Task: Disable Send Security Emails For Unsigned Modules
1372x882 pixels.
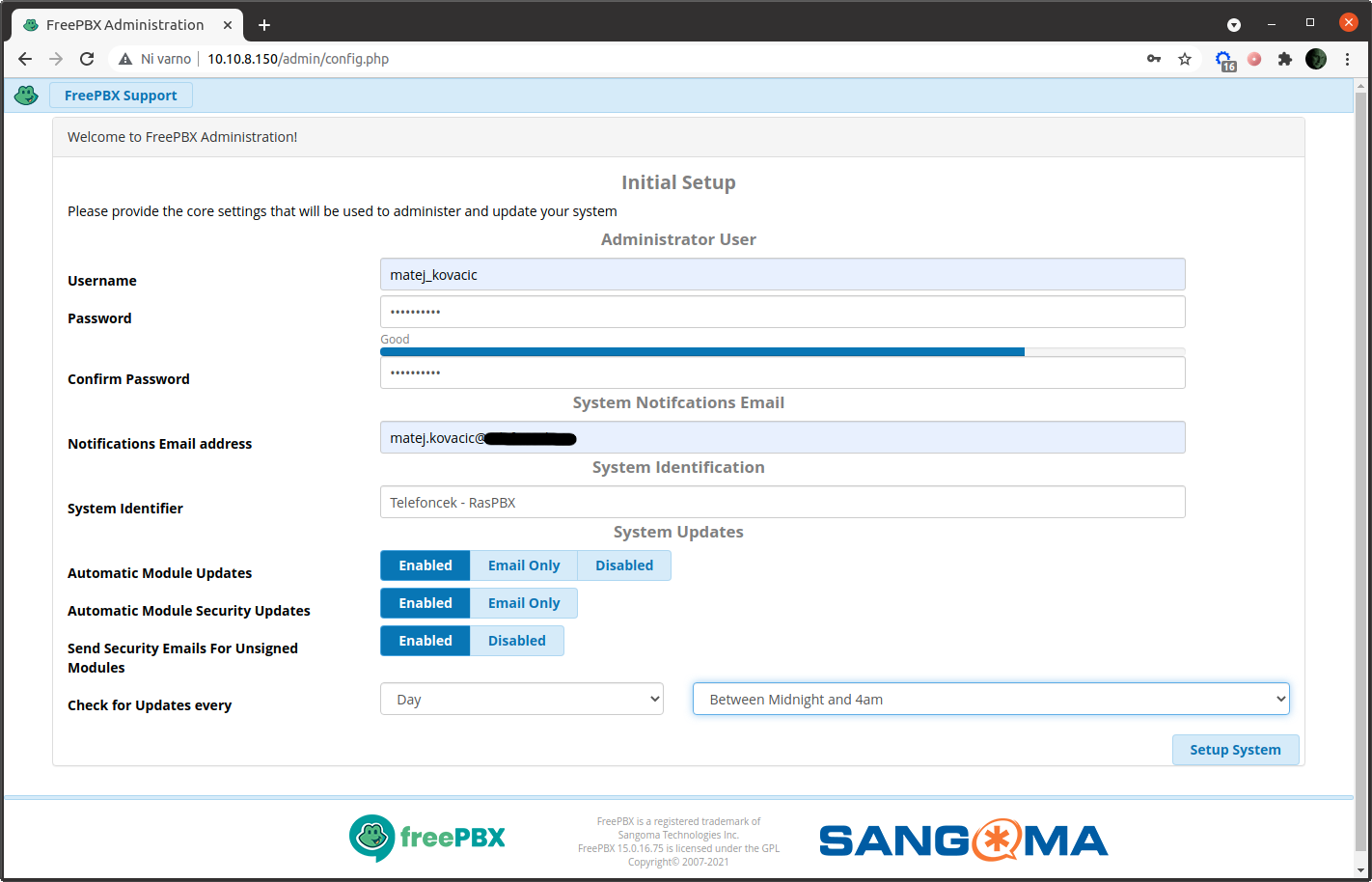Action: tap(516, 640)
